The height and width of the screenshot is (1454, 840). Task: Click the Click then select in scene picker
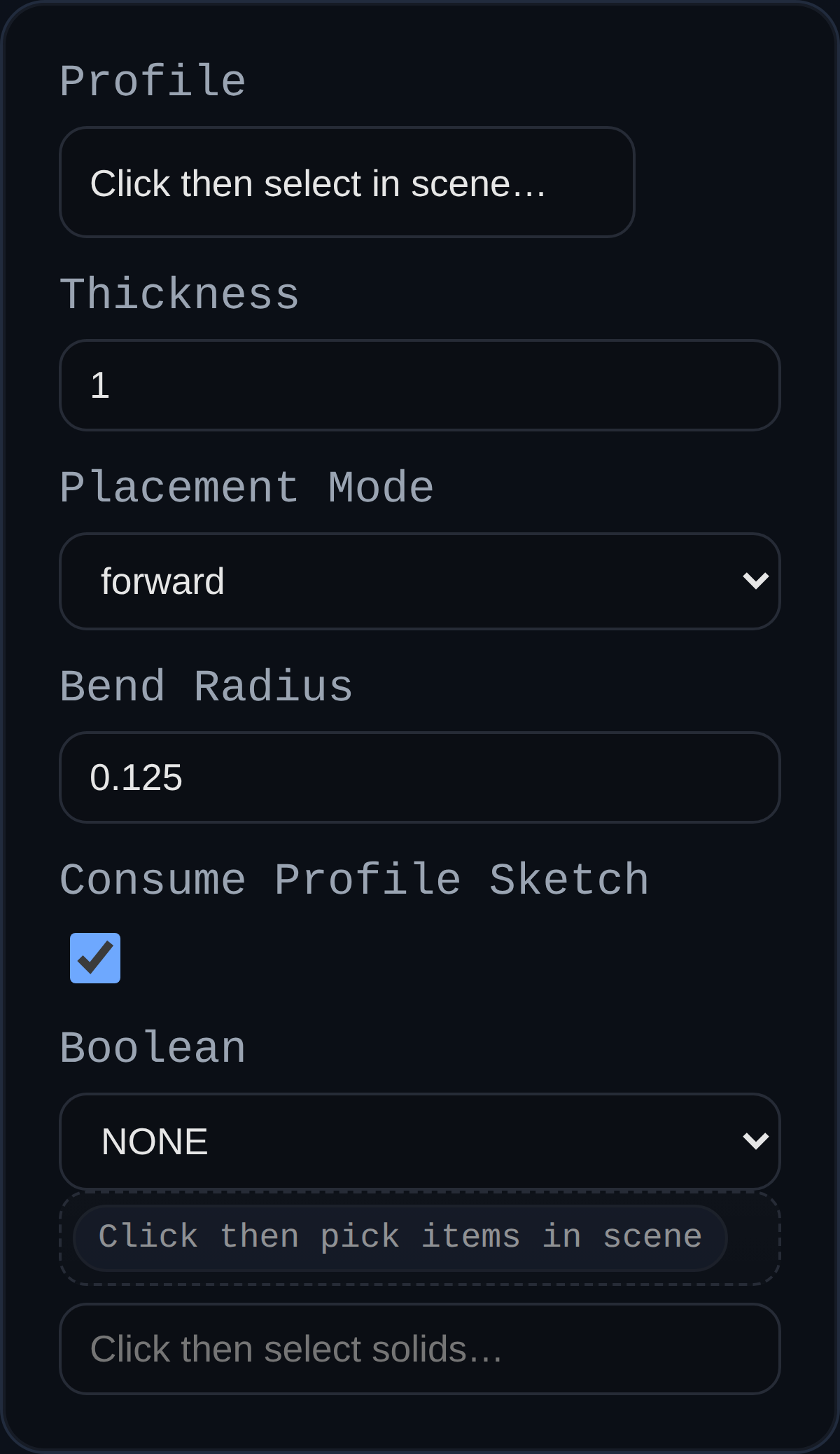[347, 182]
